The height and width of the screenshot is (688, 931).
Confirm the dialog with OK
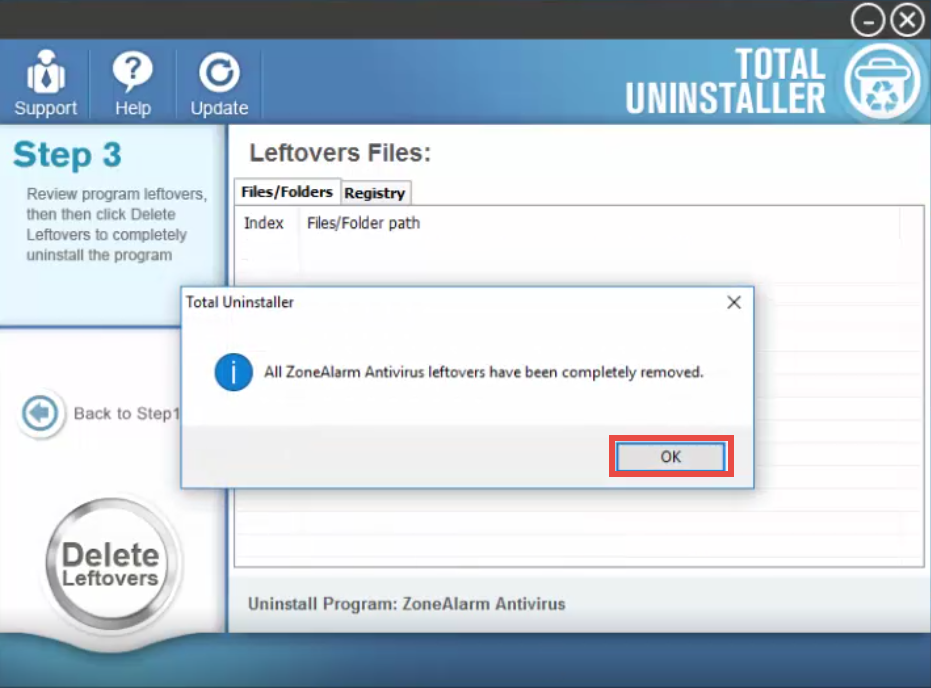point(671,456)
